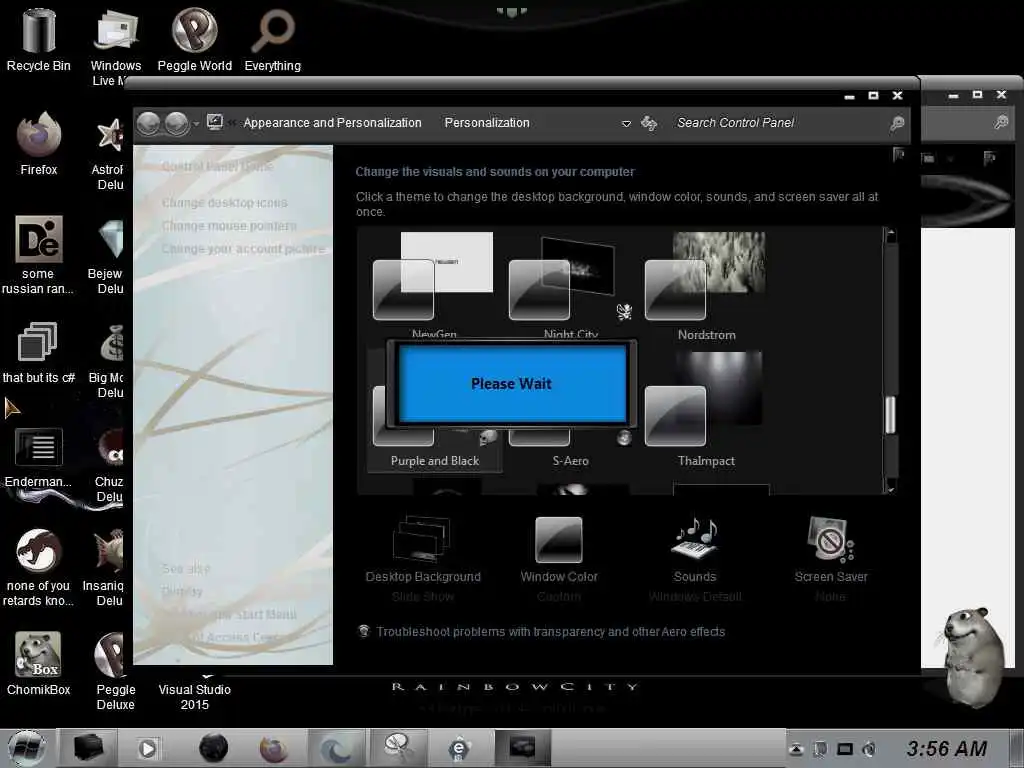Click the refresh button in address bar
Viewport: 1024px width, 768px height.
tap(648, 123)
